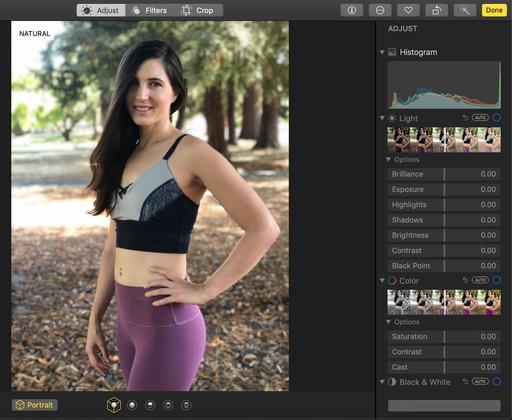The width and height of the screenshot is (512, 420).
Task: Toggle the Color adjustment enable circle
Action: pos(496,280)
